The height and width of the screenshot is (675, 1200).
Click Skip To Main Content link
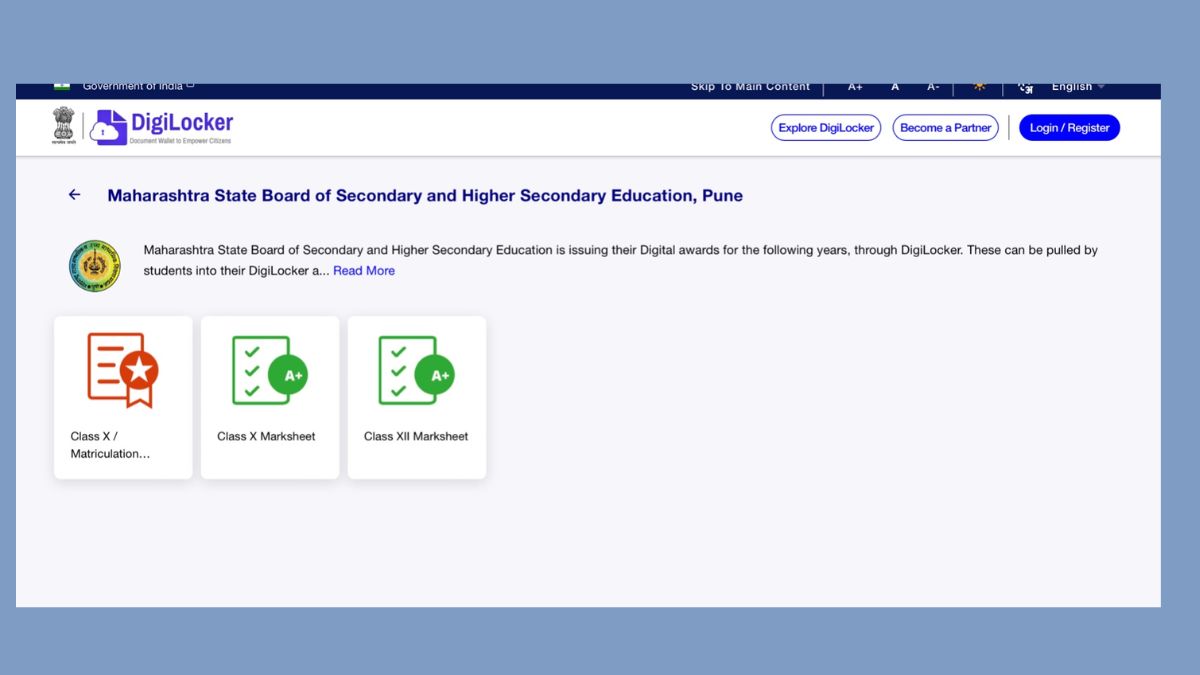(750, 88)
